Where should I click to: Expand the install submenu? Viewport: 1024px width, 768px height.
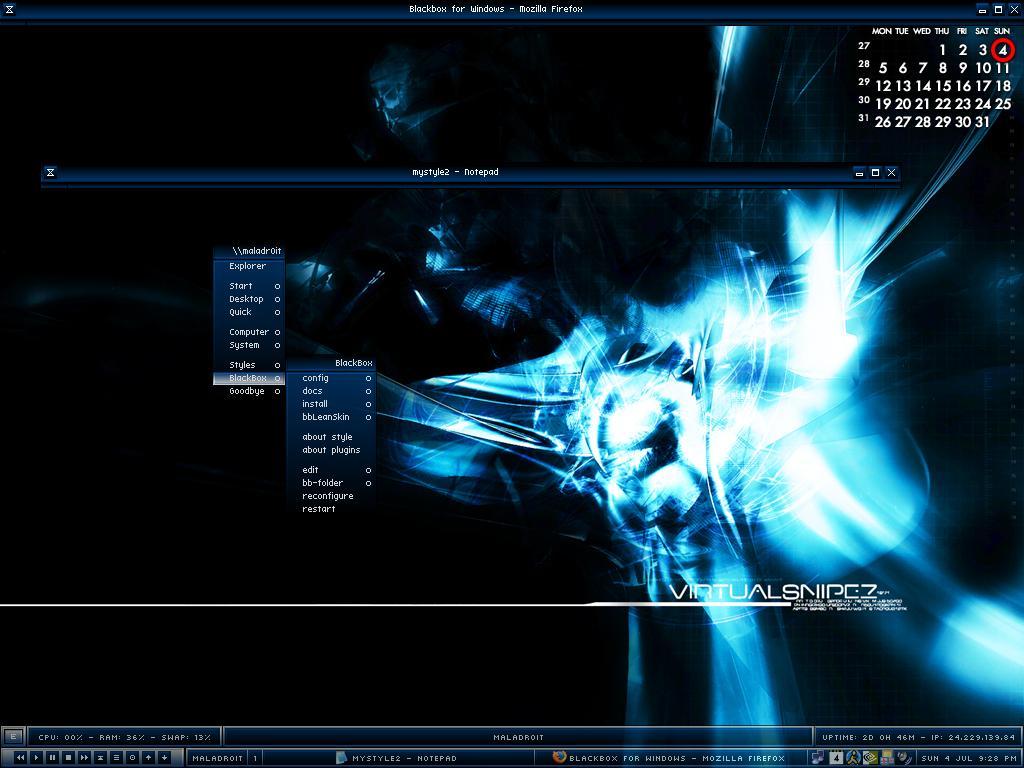click(331, 404)
